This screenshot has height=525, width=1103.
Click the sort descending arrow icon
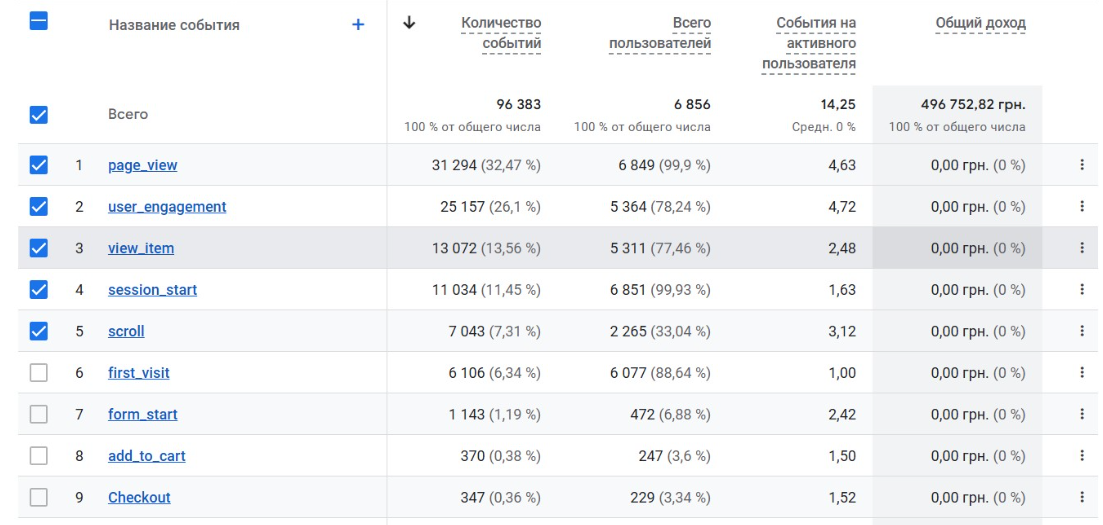point(408,23)
